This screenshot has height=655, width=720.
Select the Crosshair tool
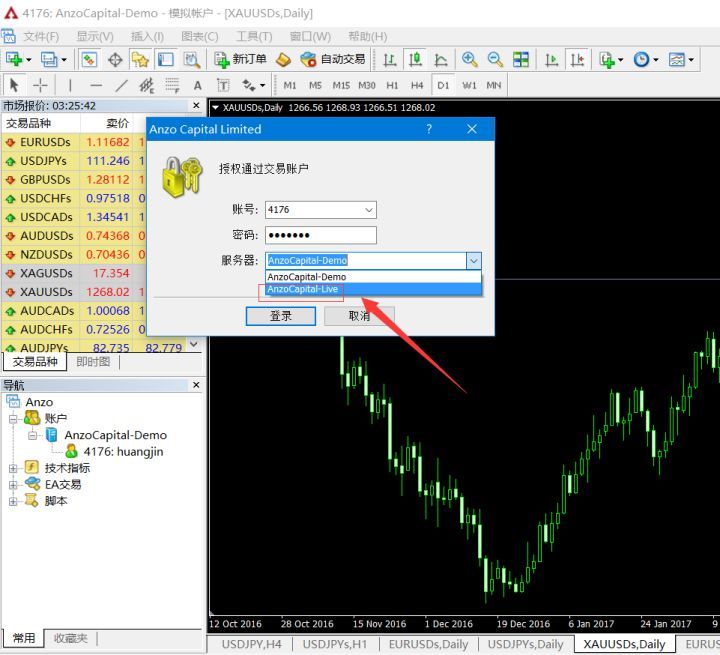(40, 85)
